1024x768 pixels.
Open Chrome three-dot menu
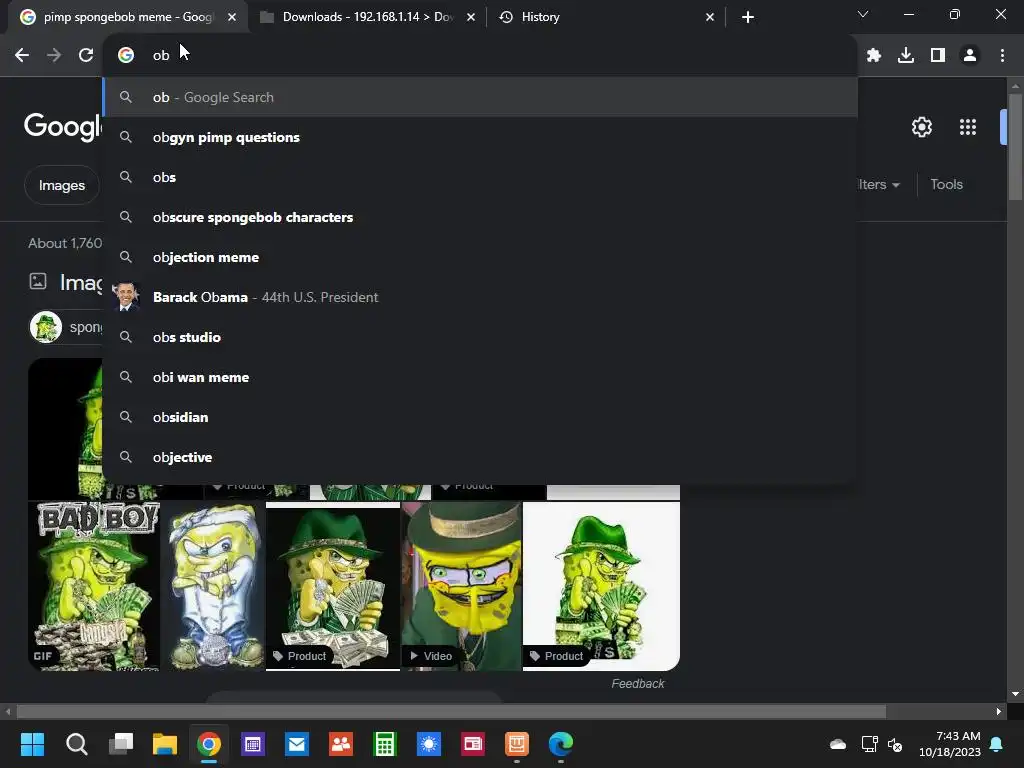pos(1002,56)
